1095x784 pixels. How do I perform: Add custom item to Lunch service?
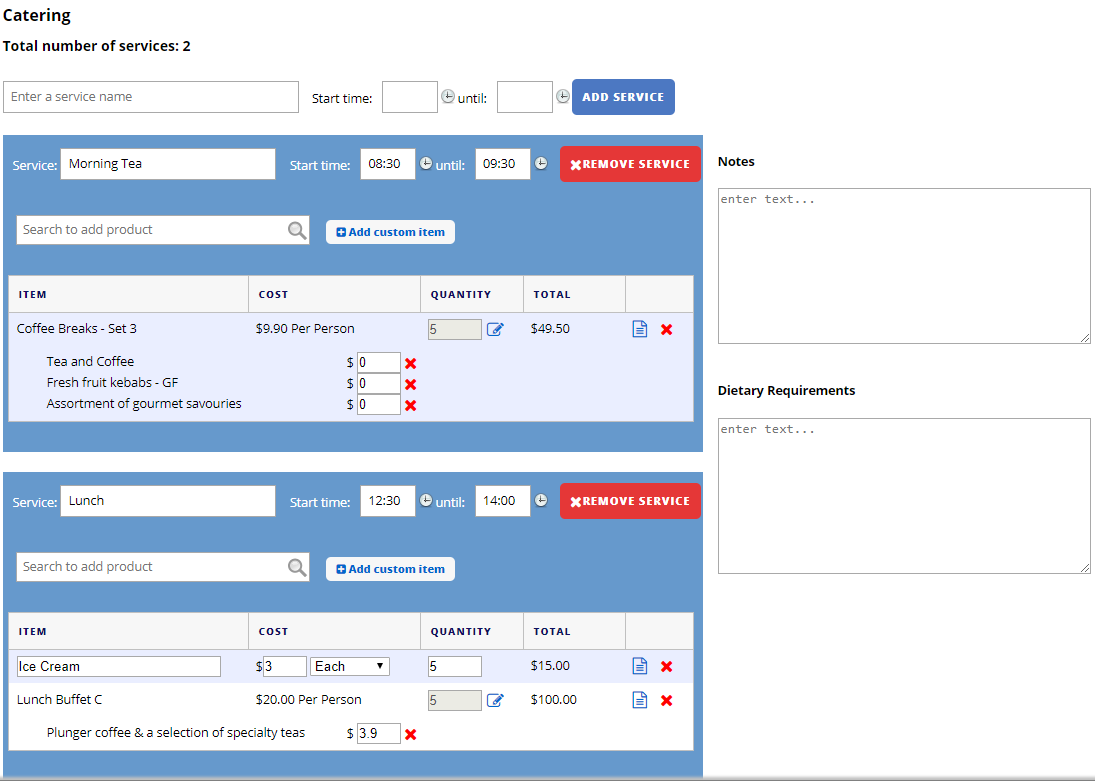click(390, 569)
